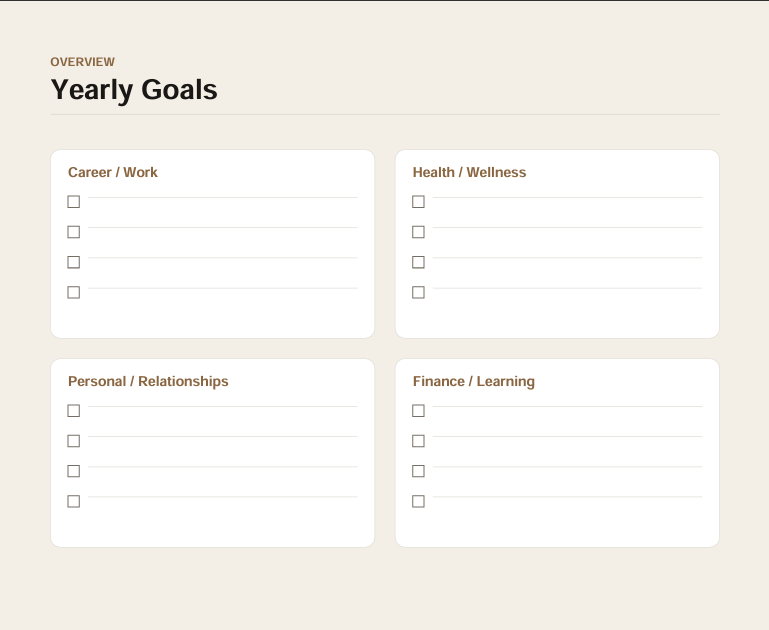Tick the second Health / Wellness checkbox
769x630 pixels.
click(x=418, y=232)
